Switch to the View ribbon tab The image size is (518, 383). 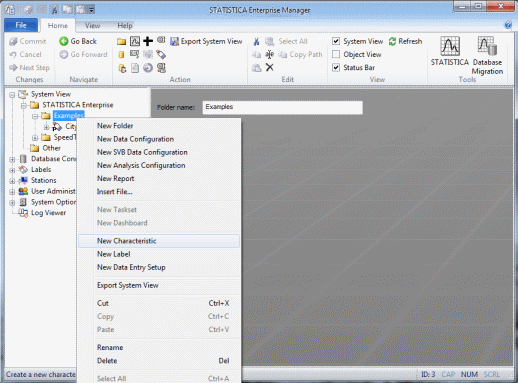tap(92, 26)
